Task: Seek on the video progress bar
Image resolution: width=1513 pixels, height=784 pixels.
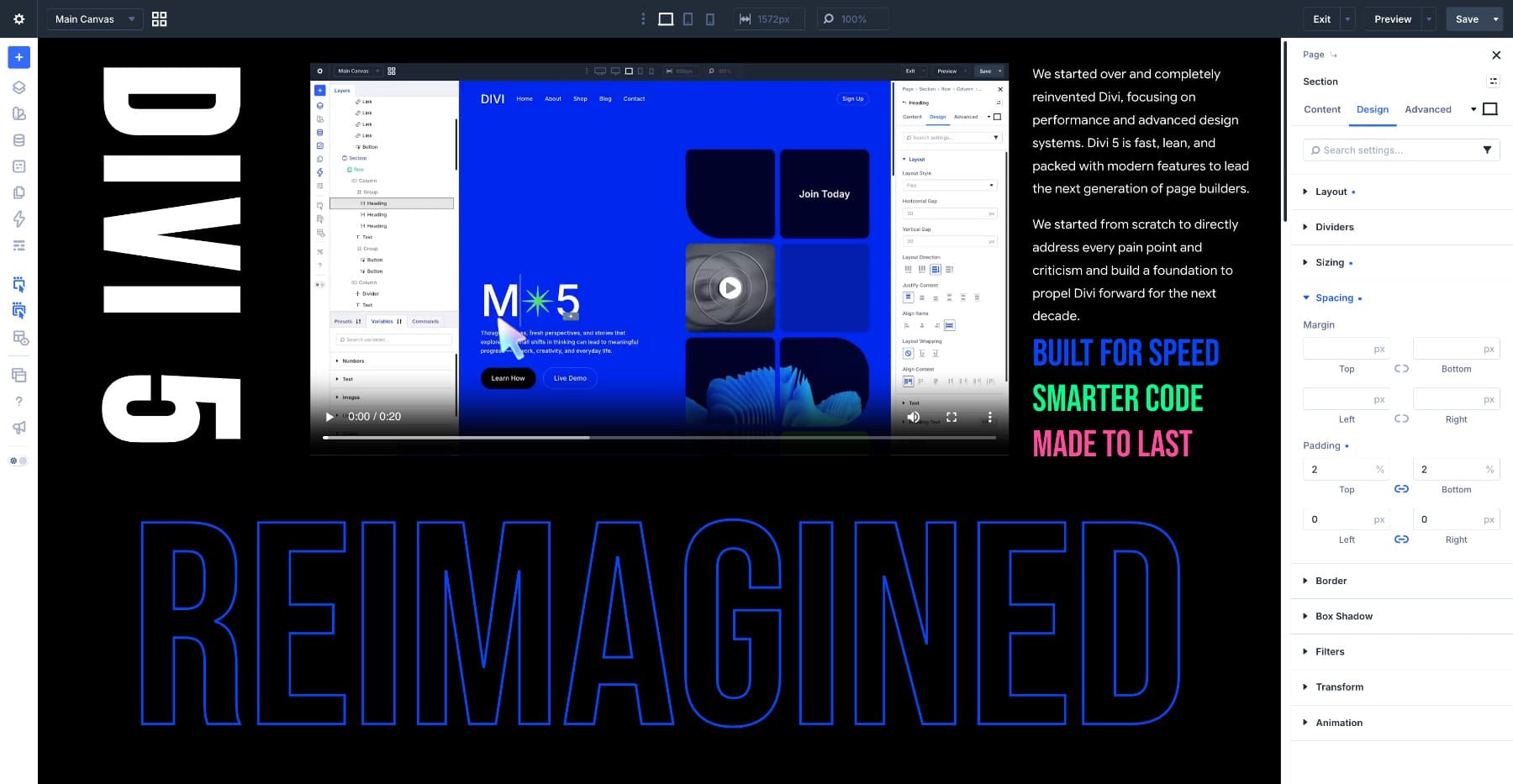Action: pyautogui.click(x=659, y=438)
